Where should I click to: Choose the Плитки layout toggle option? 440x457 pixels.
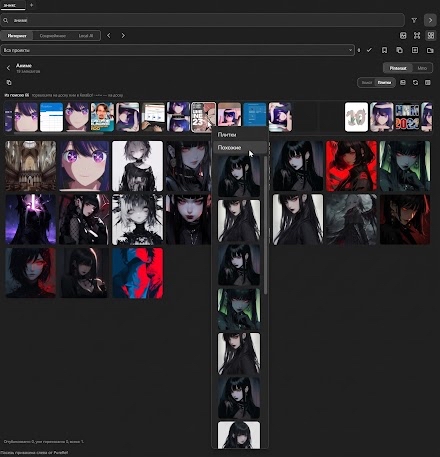pos(384,82)
